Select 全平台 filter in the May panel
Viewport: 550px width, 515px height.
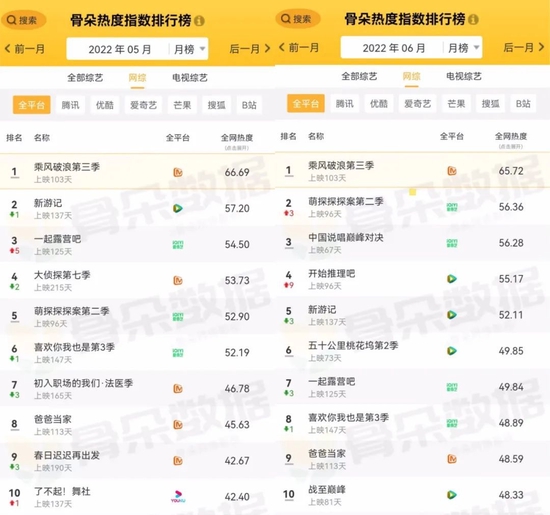pyautogui.click(x=32, y=105)
